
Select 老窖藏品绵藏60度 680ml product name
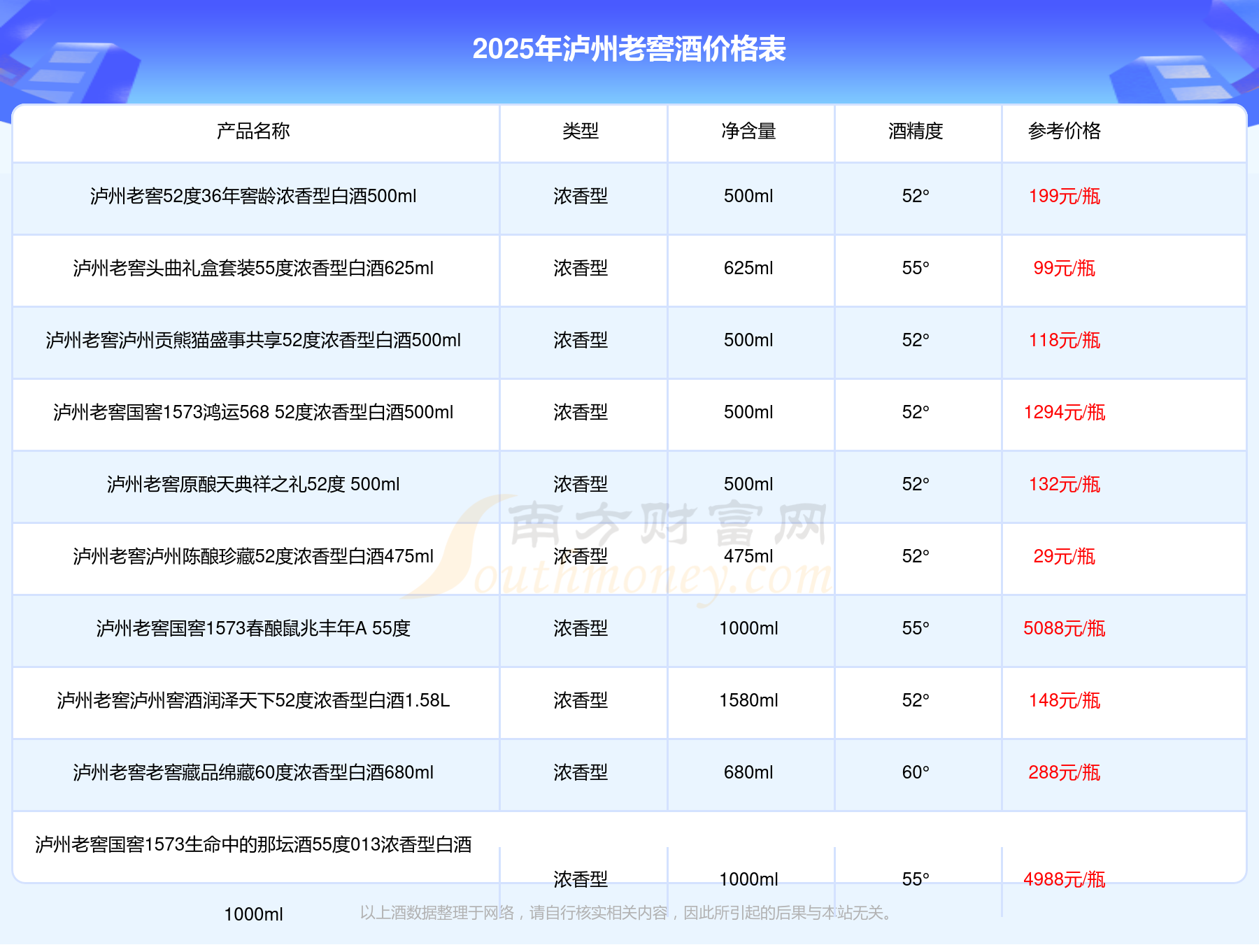pos(253,773)
